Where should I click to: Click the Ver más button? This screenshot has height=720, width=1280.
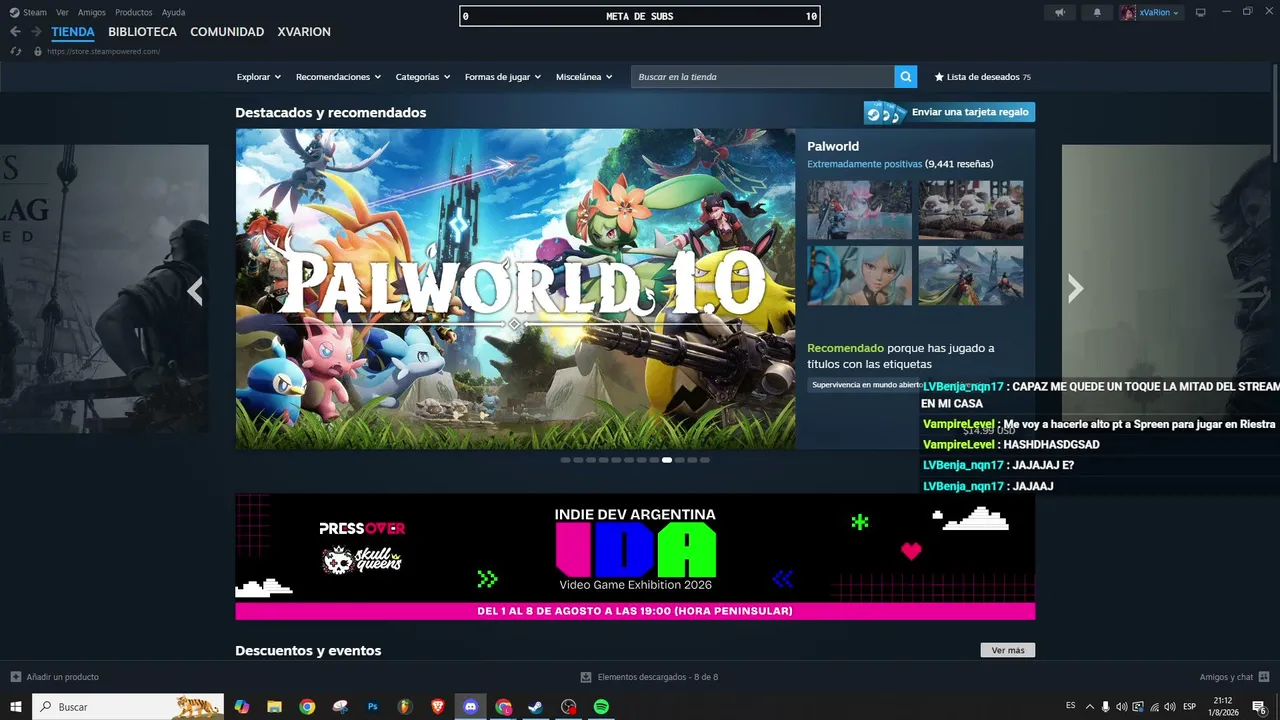click(x=1008, y=650)
